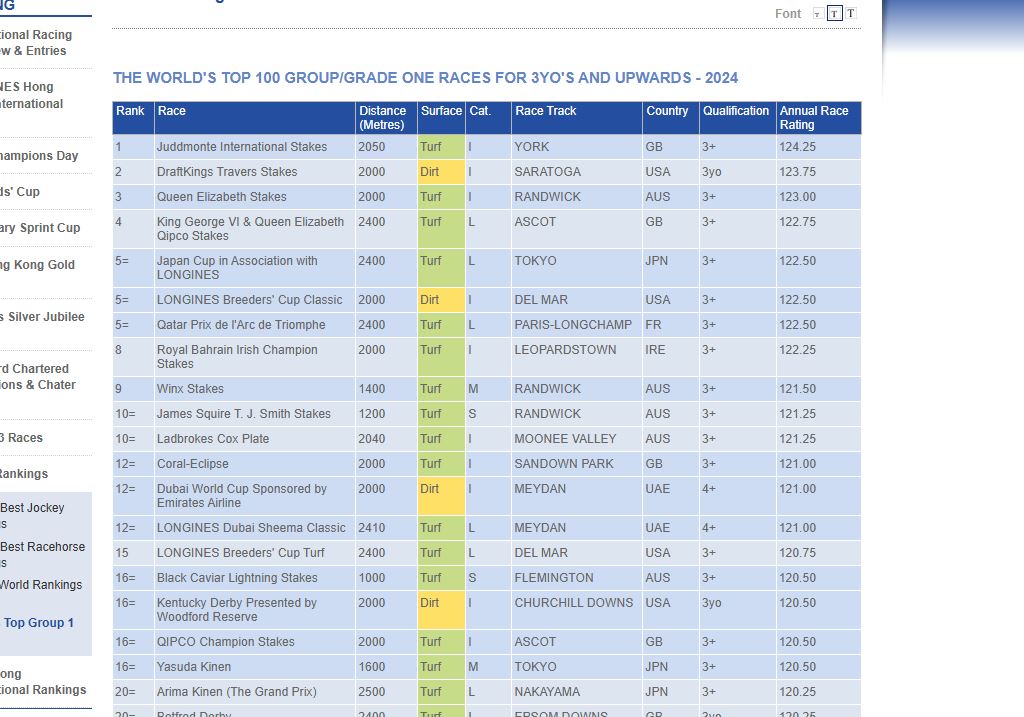
Task: Select Queen Elizabeth Stakes race name
Action: (221, 197)
